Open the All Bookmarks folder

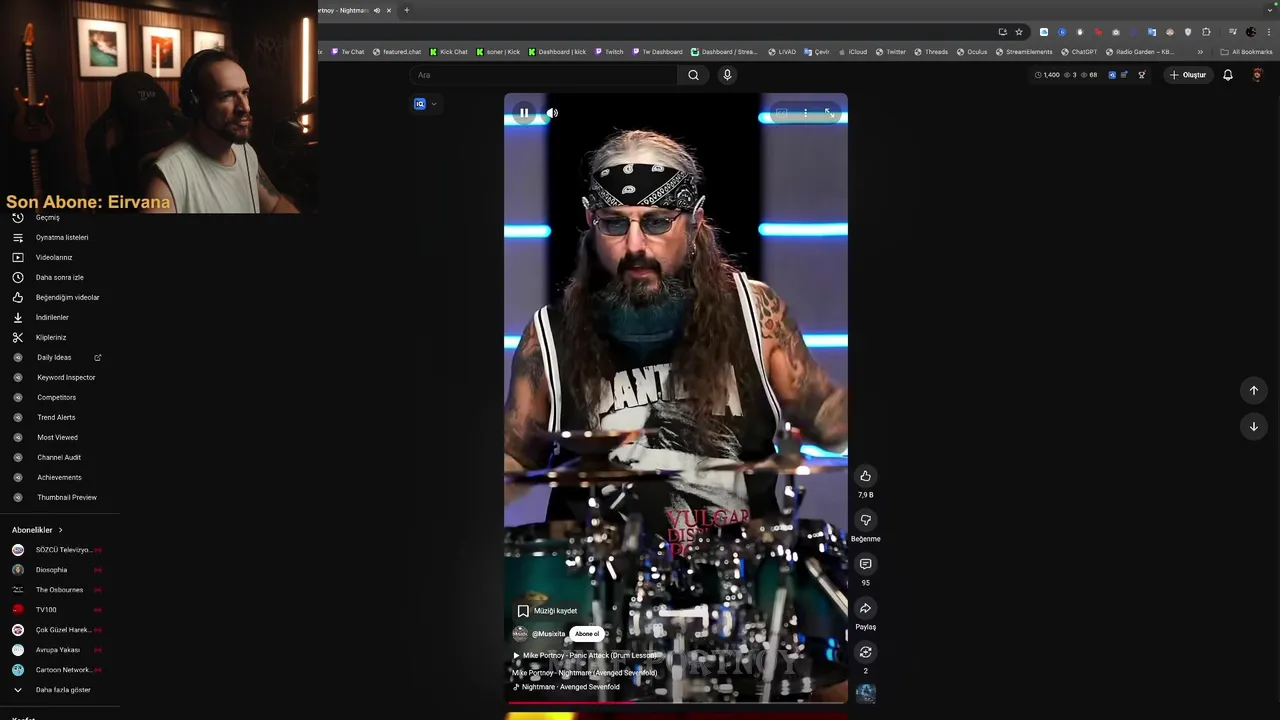pyautogui.click(x=1246, y=52)
